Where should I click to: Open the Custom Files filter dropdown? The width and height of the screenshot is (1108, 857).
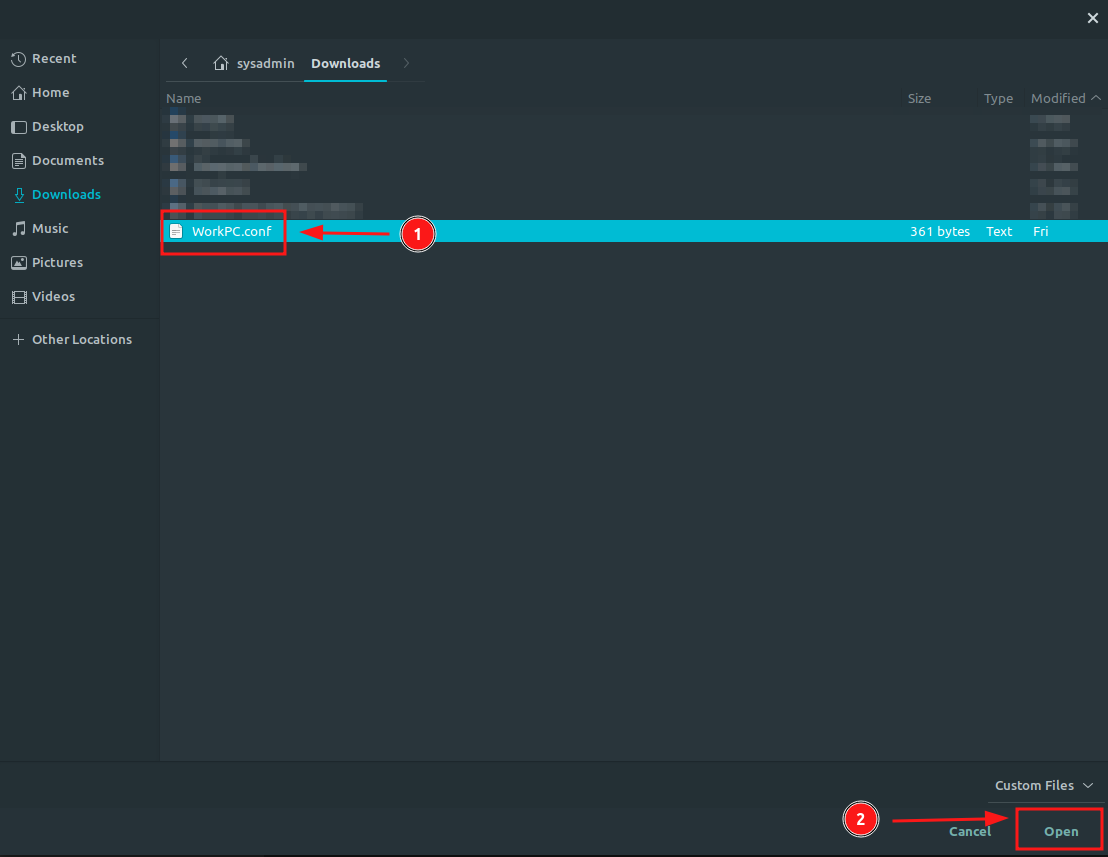(x=1043, y=785)
